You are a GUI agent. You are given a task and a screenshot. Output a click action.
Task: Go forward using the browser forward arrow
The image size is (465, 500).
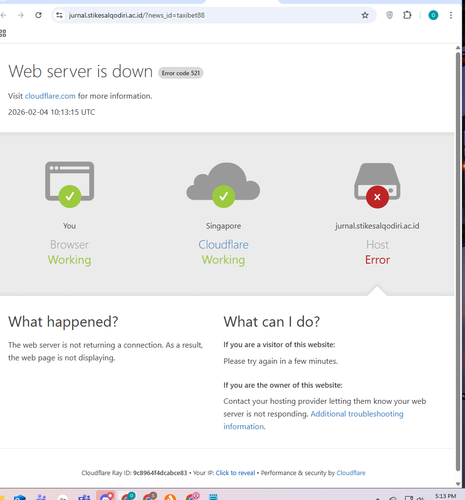pyautogui.click(x=21, y=15)
